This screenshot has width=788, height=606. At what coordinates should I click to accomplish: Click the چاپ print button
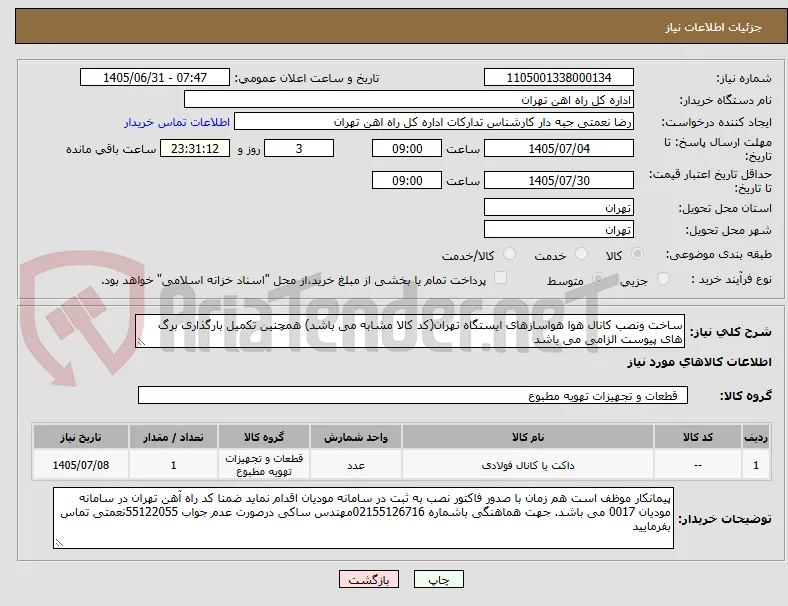coord(439,579)
